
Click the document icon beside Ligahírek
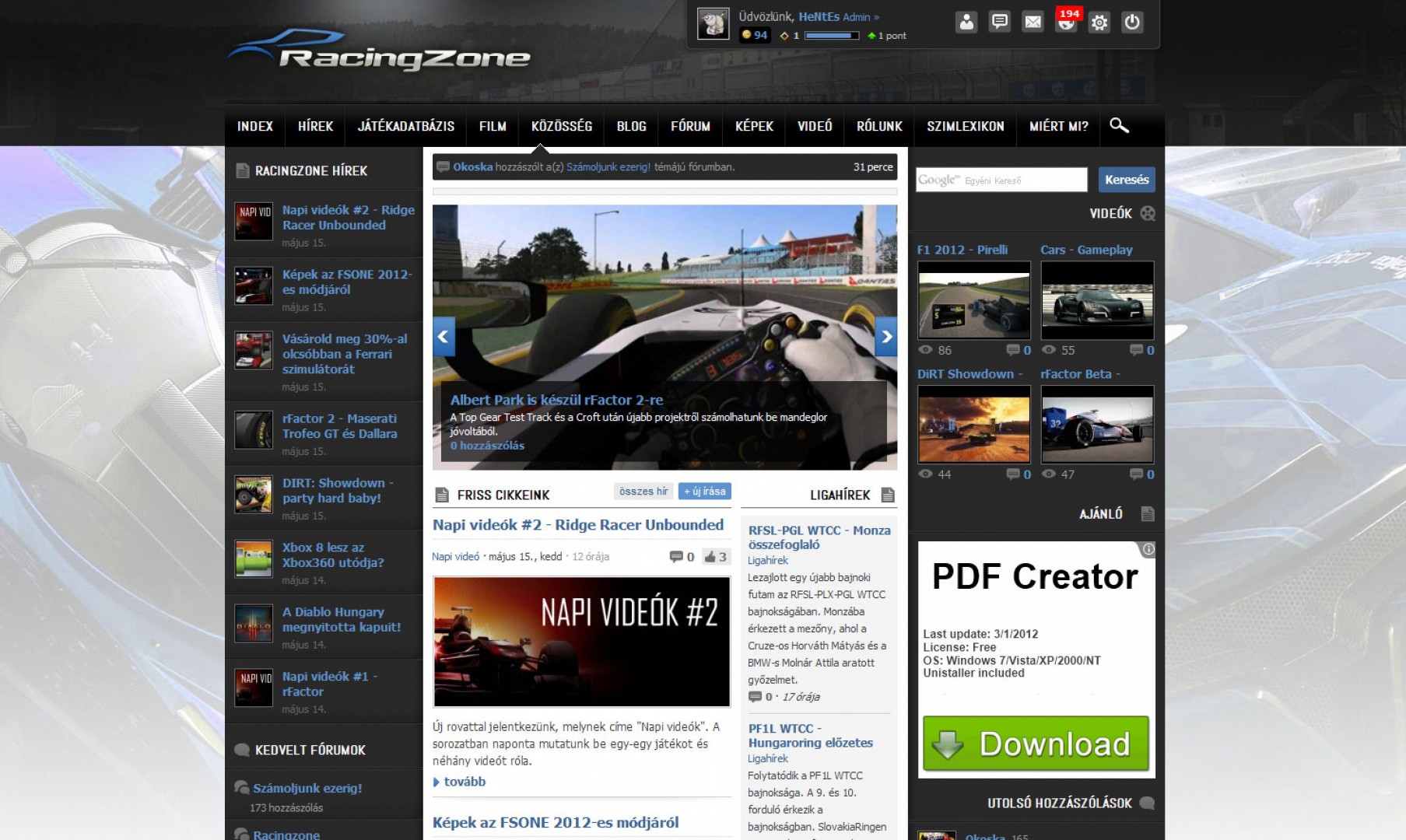pyautogui.click(x=888, y=495)
